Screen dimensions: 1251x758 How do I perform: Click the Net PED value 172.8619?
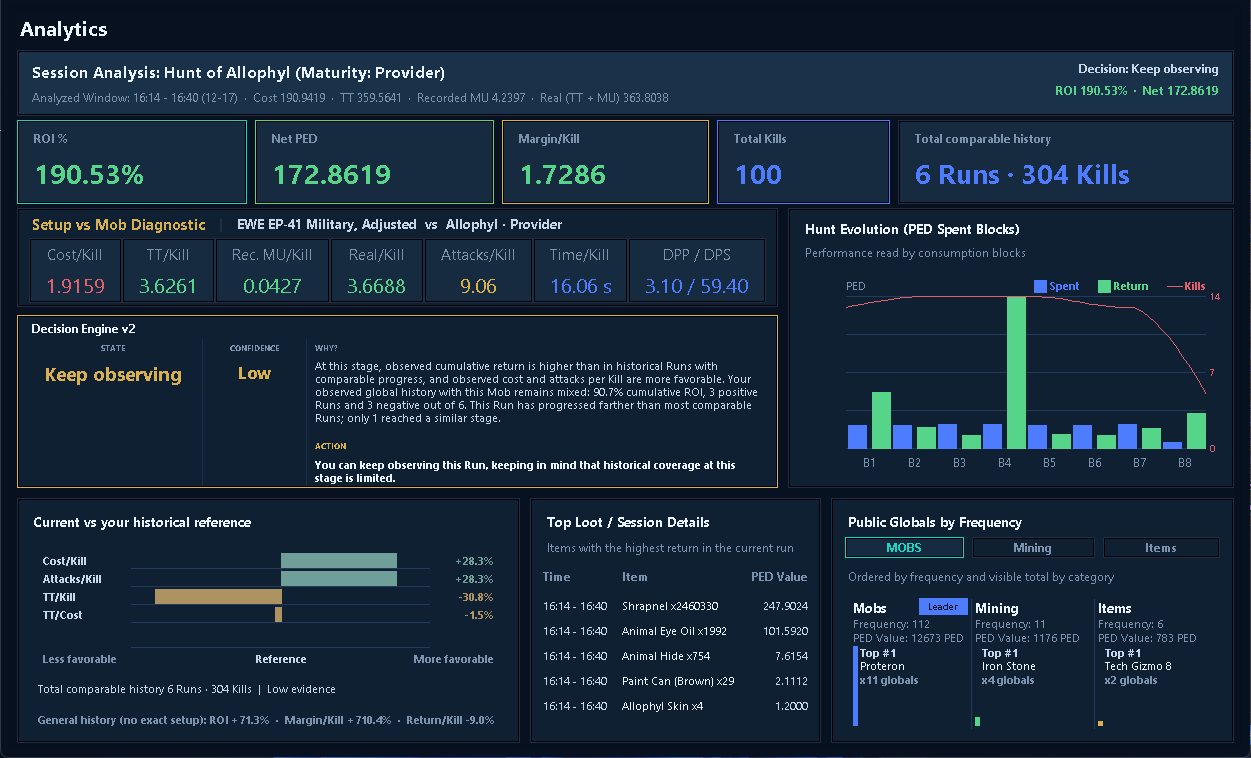tap(330, 174)
